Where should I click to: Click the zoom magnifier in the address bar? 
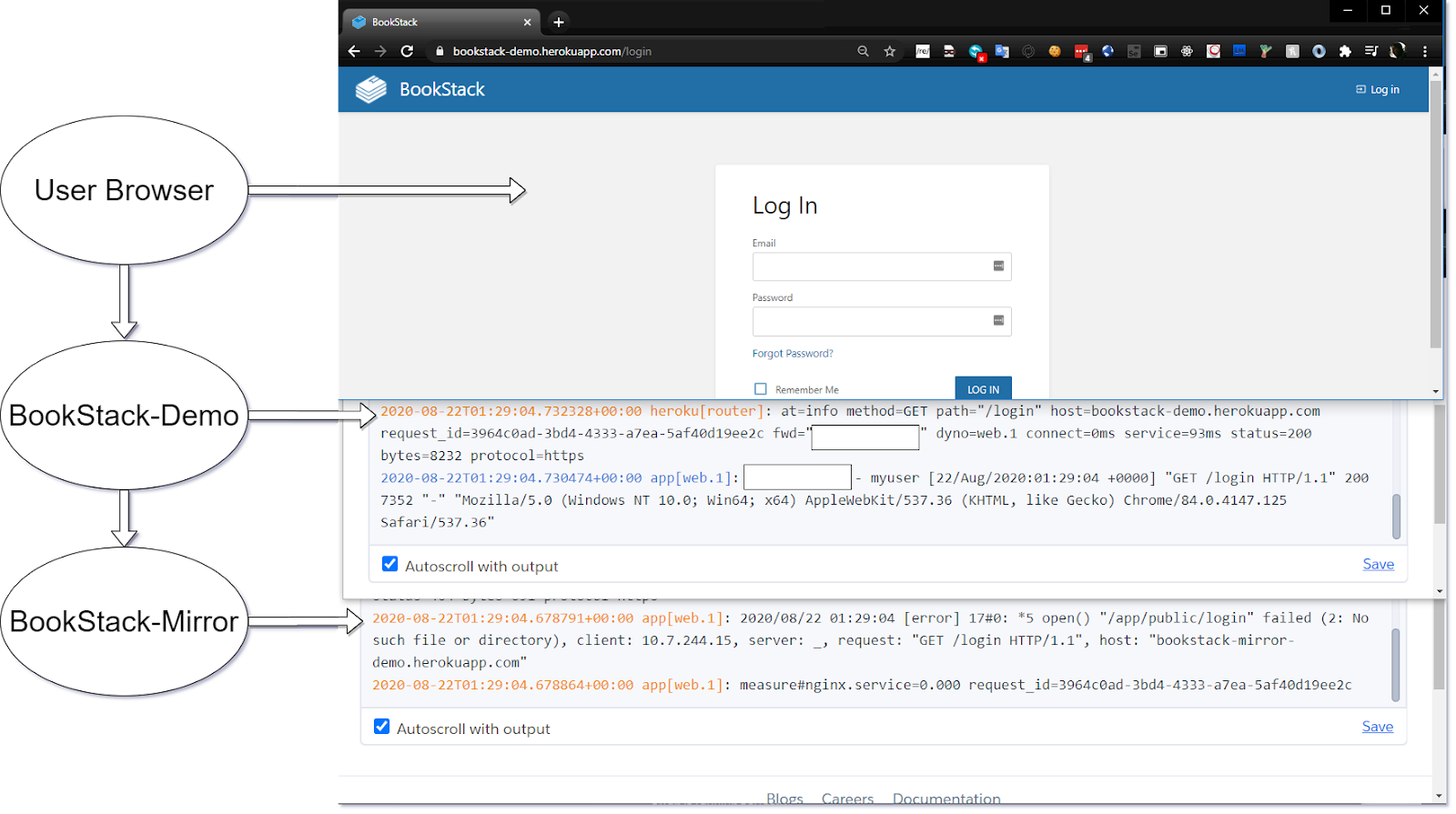click(x=863, y=52)
